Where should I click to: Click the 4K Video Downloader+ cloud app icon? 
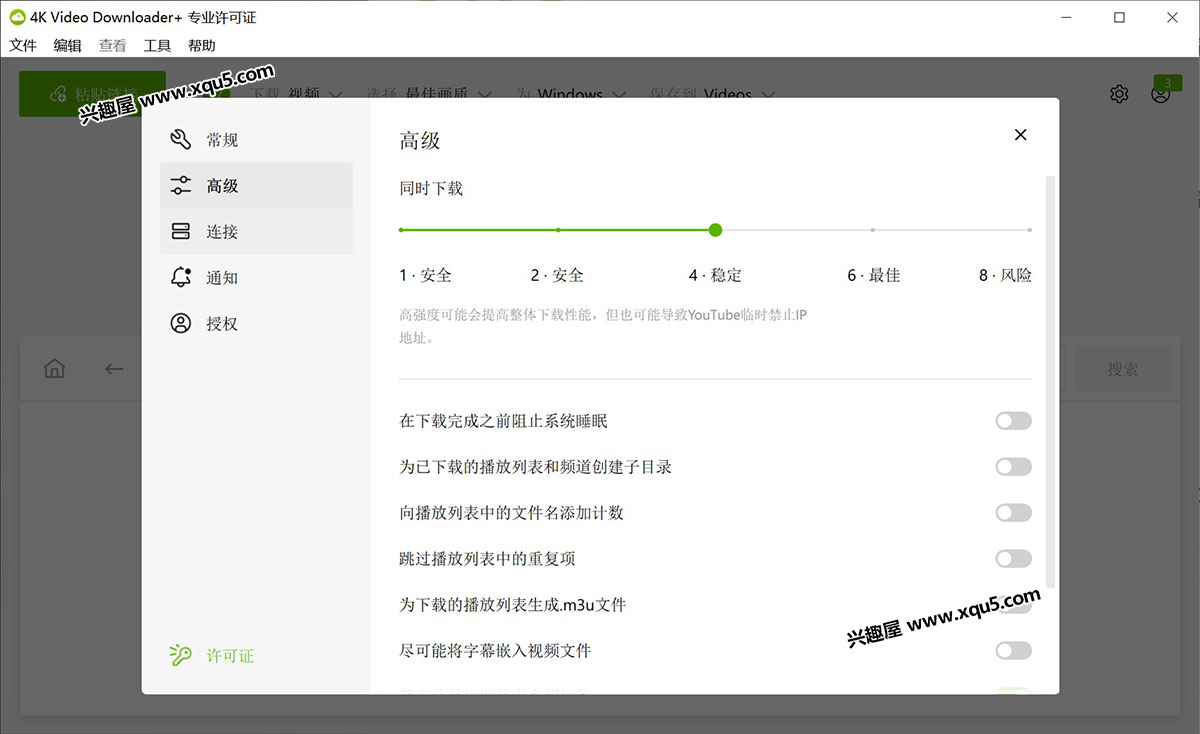(x=17, y=17)
